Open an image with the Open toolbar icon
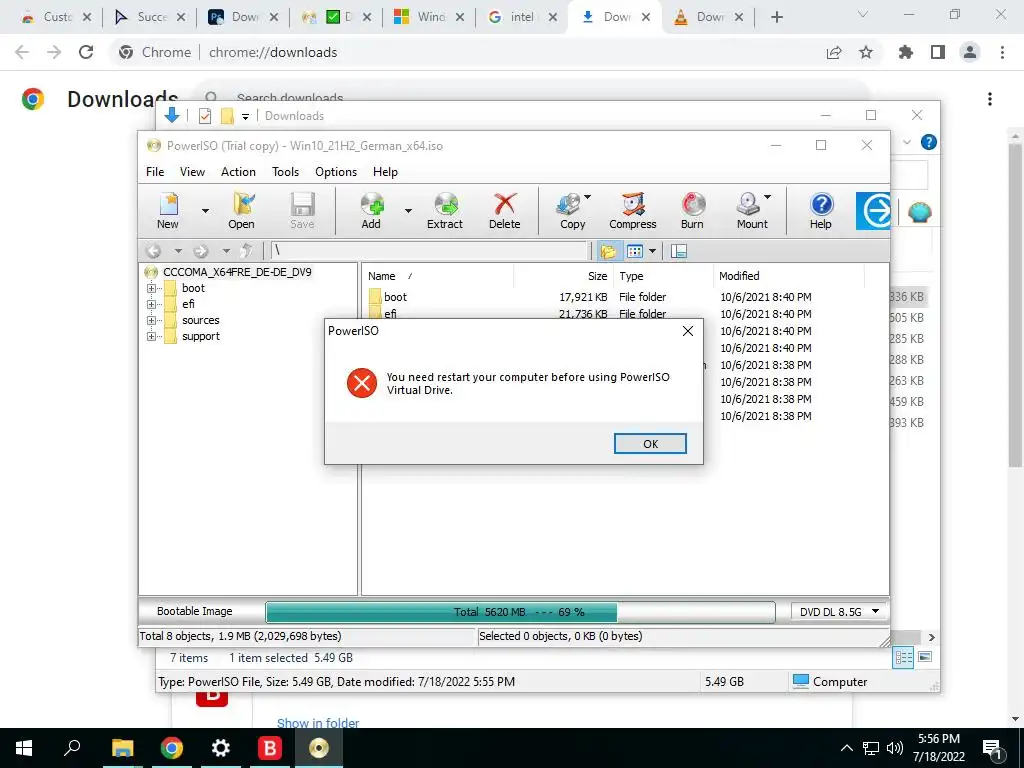The height and width of the screenshot is (768, 1024). coord(241,210)
